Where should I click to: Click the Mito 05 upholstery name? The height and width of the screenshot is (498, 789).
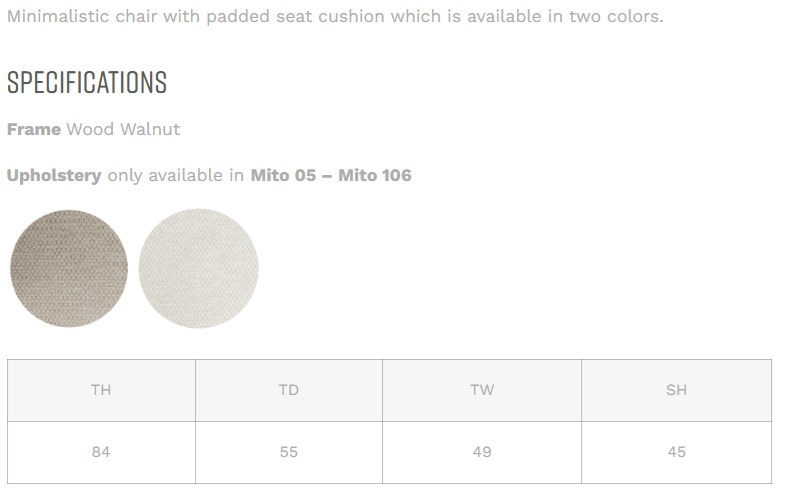(283, 176)
